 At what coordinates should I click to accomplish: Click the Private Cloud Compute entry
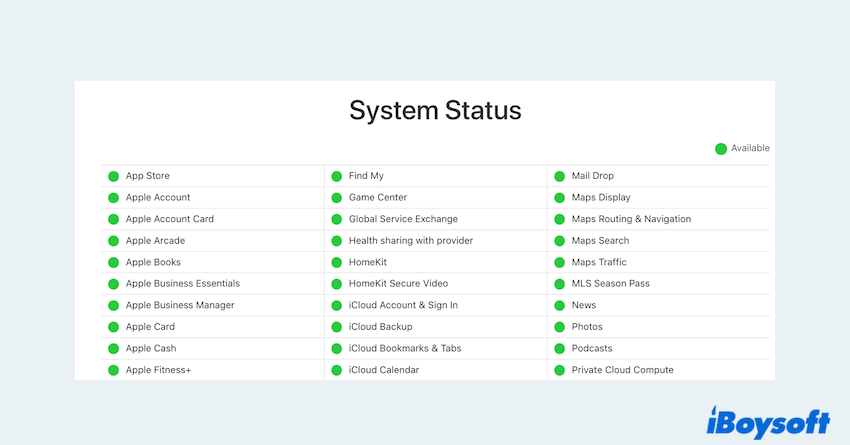pos(622,370)
